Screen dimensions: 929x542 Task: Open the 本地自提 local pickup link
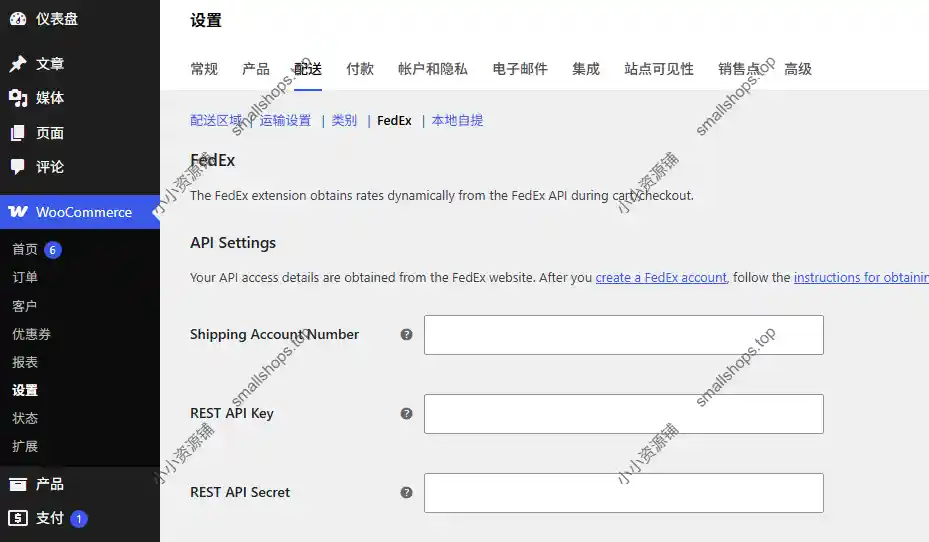pos(457,120)
